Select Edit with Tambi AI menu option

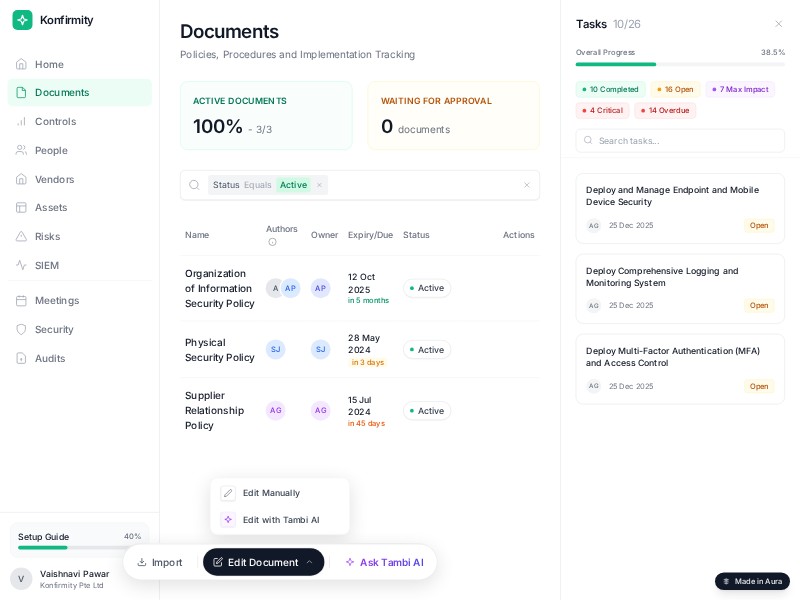tap(281, 520)
